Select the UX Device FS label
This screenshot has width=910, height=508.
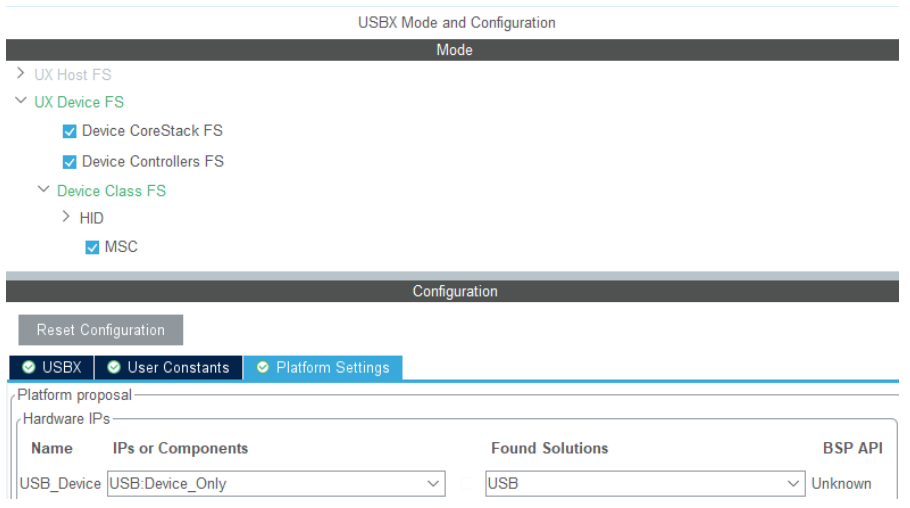pyautogui.click(x=79, y=102)
